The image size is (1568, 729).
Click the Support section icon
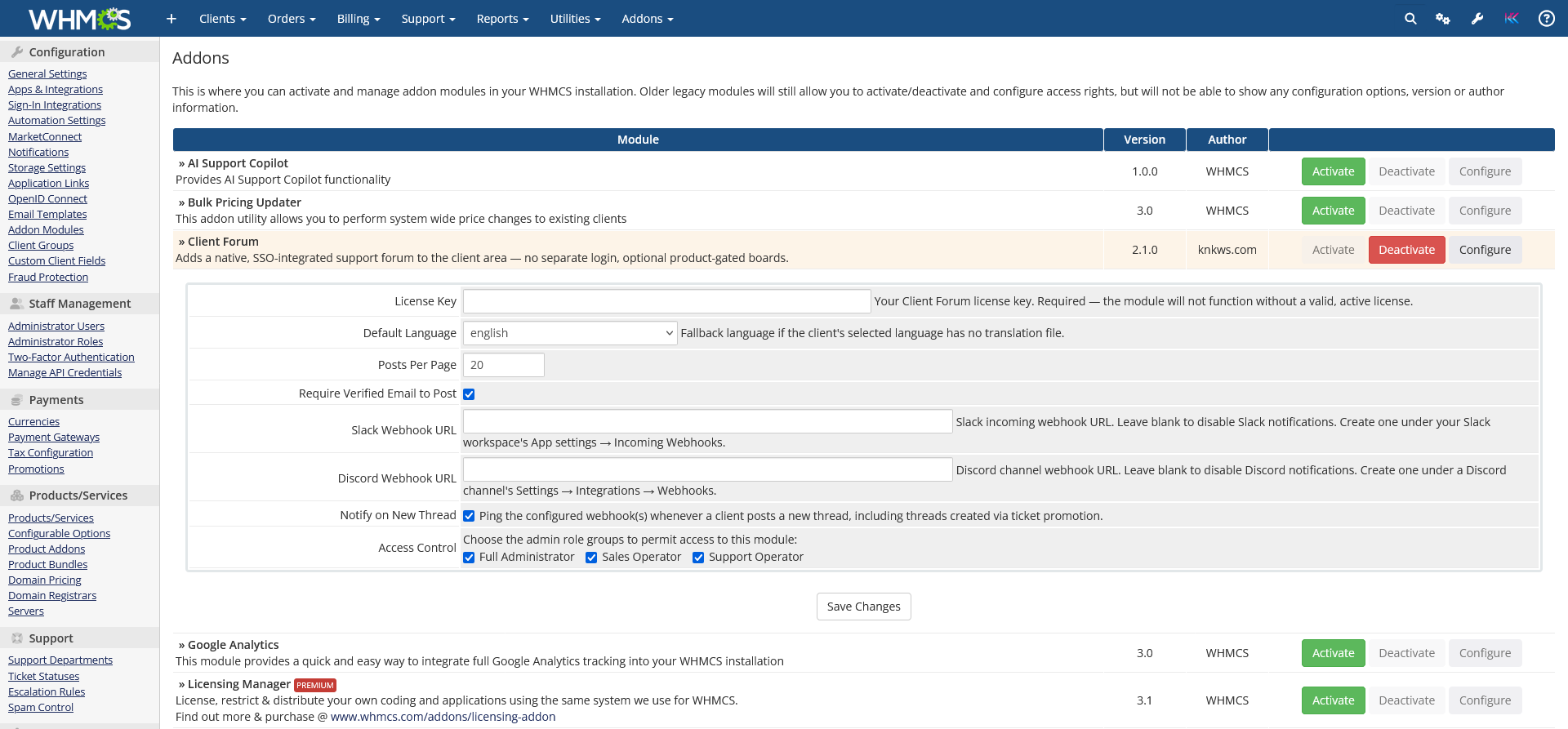pos(17,638)
